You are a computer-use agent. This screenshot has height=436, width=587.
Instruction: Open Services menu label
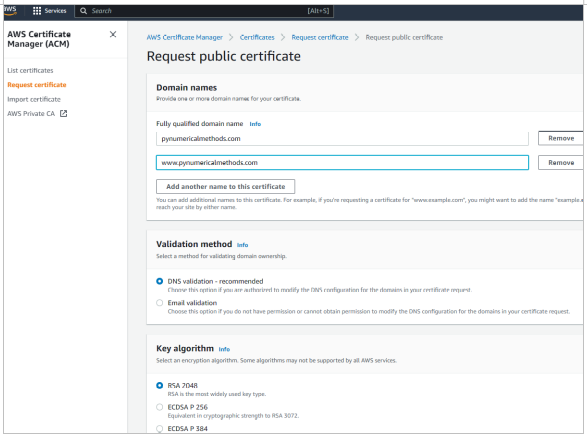point(55,11)
